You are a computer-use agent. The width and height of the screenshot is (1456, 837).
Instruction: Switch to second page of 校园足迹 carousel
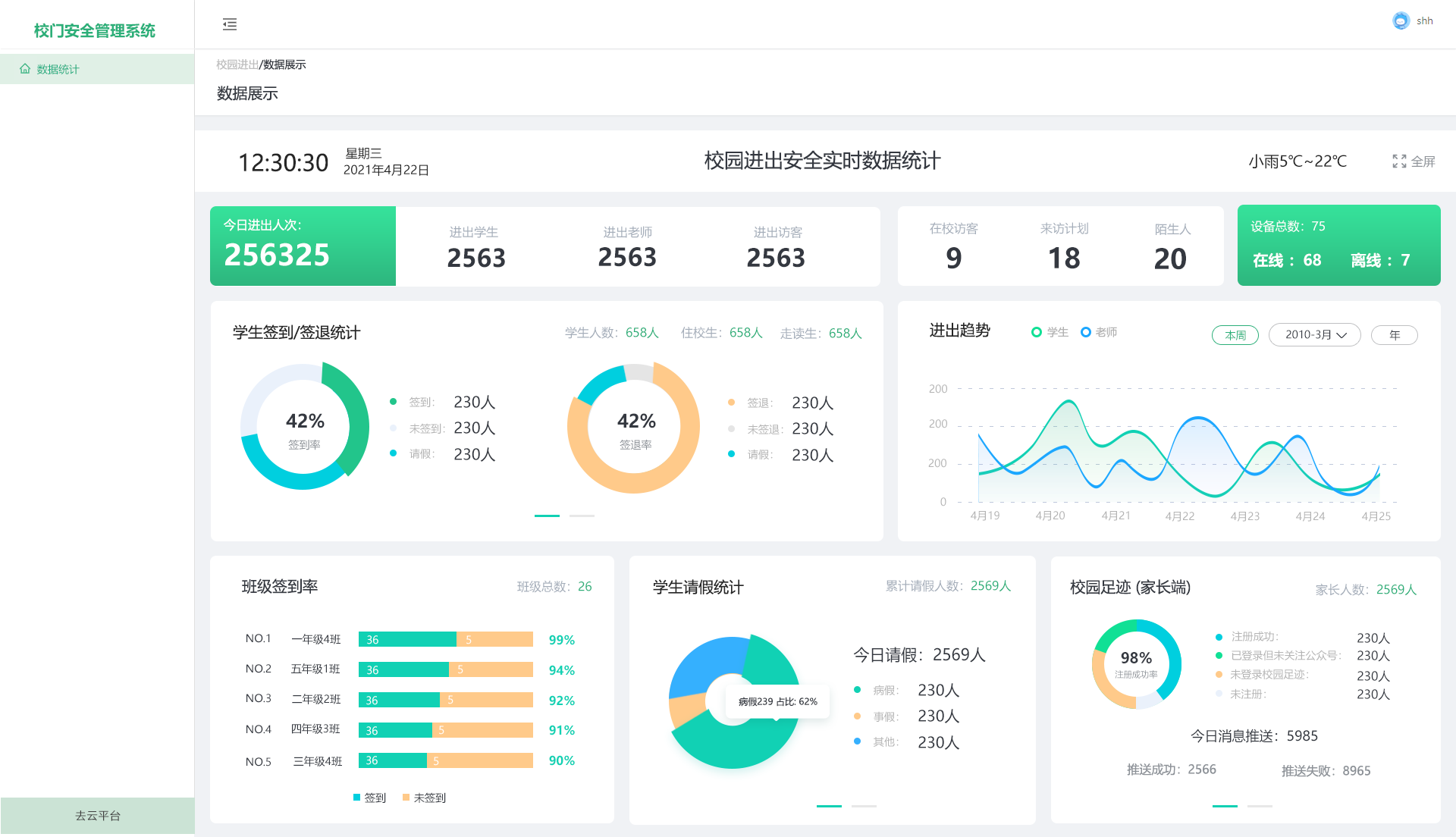coord(1260,806)
